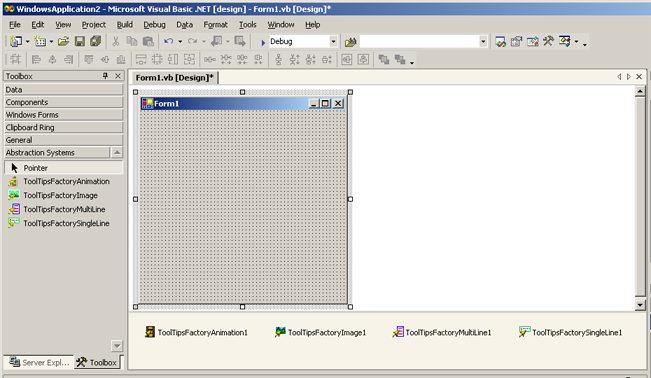The height and width of the screenshot is (378, 651).
Task: Open the Solution Explorer window icon
Action: (x=500, y=42)
